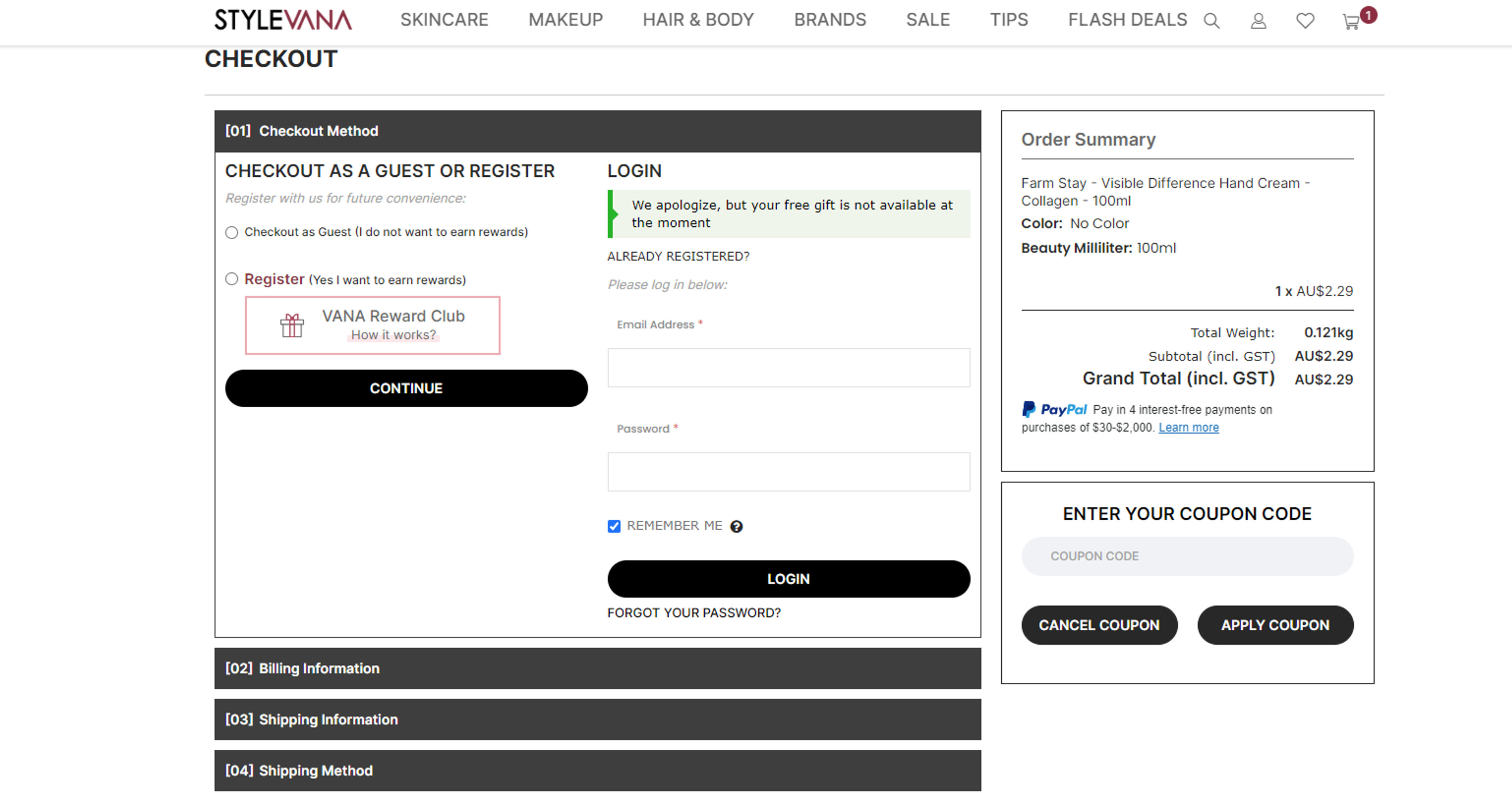Click the Coupon Code input field
Viewport: 1512px width, 793px height.
coord(1187,556)
